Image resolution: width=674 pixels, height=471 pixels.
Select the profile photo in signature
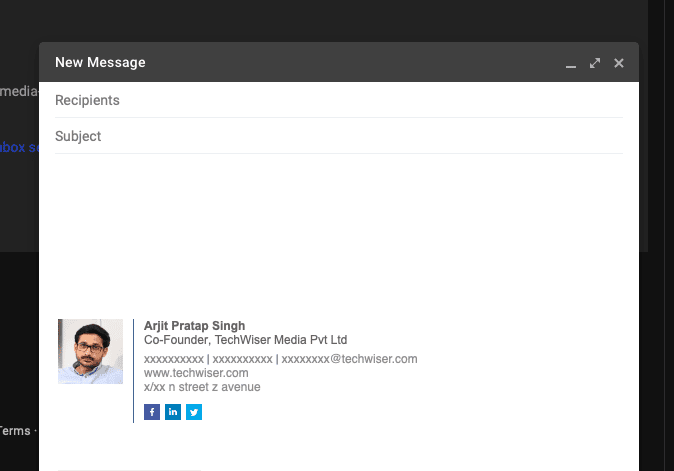(90, 351)
